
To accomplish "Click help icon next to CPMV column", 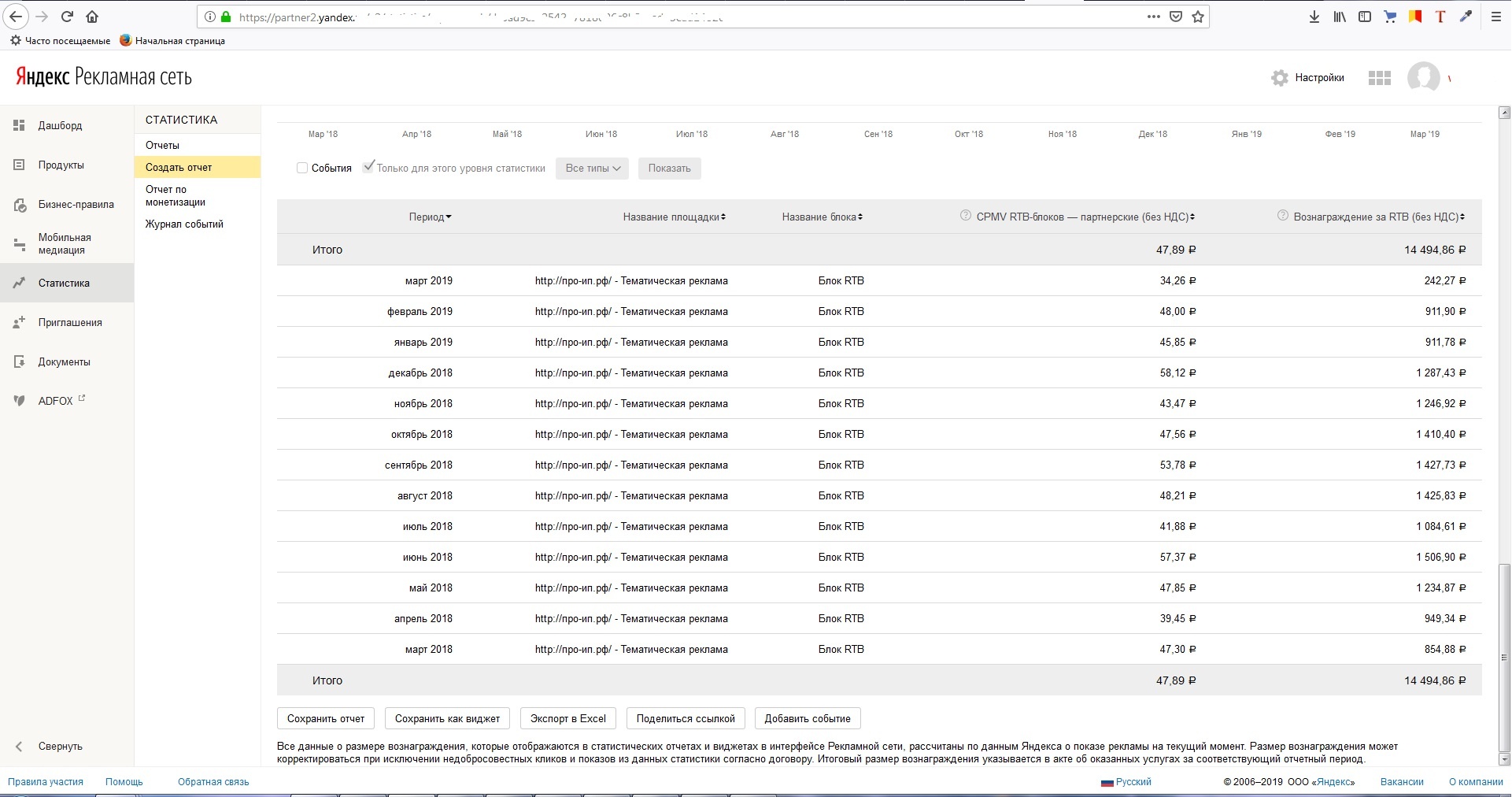I will [965, 216].
